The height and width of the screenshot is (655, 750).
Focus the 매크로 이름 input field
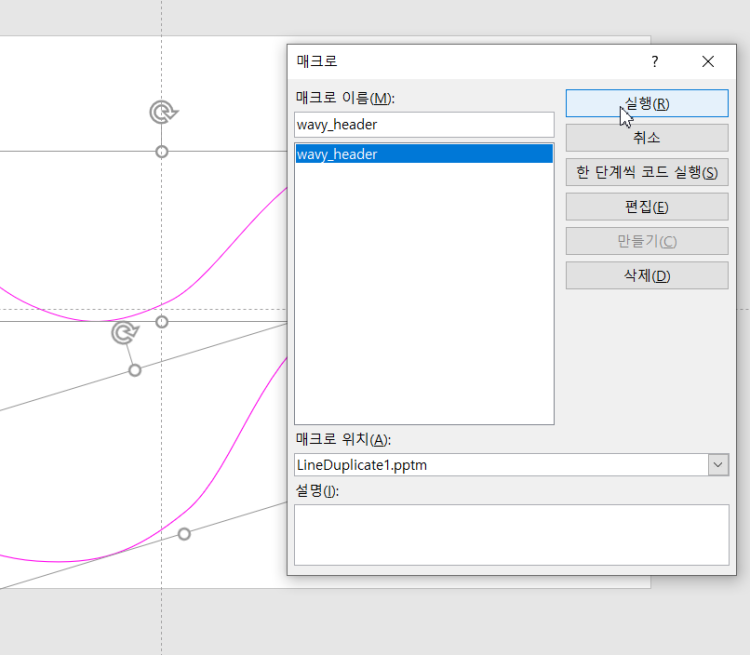coord(424,125)
